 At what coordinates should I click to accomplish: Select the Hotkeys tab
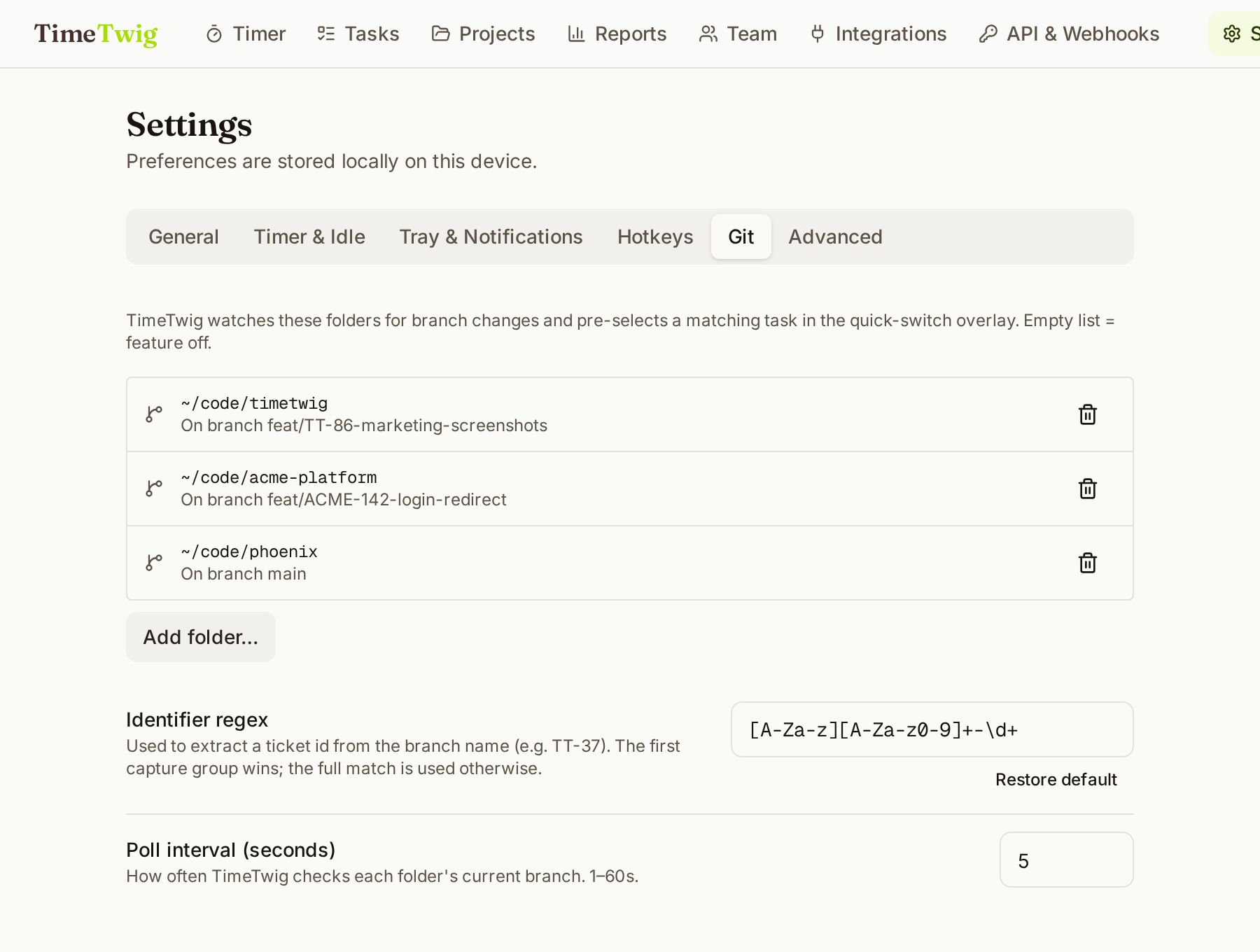[x=655, y=237]
